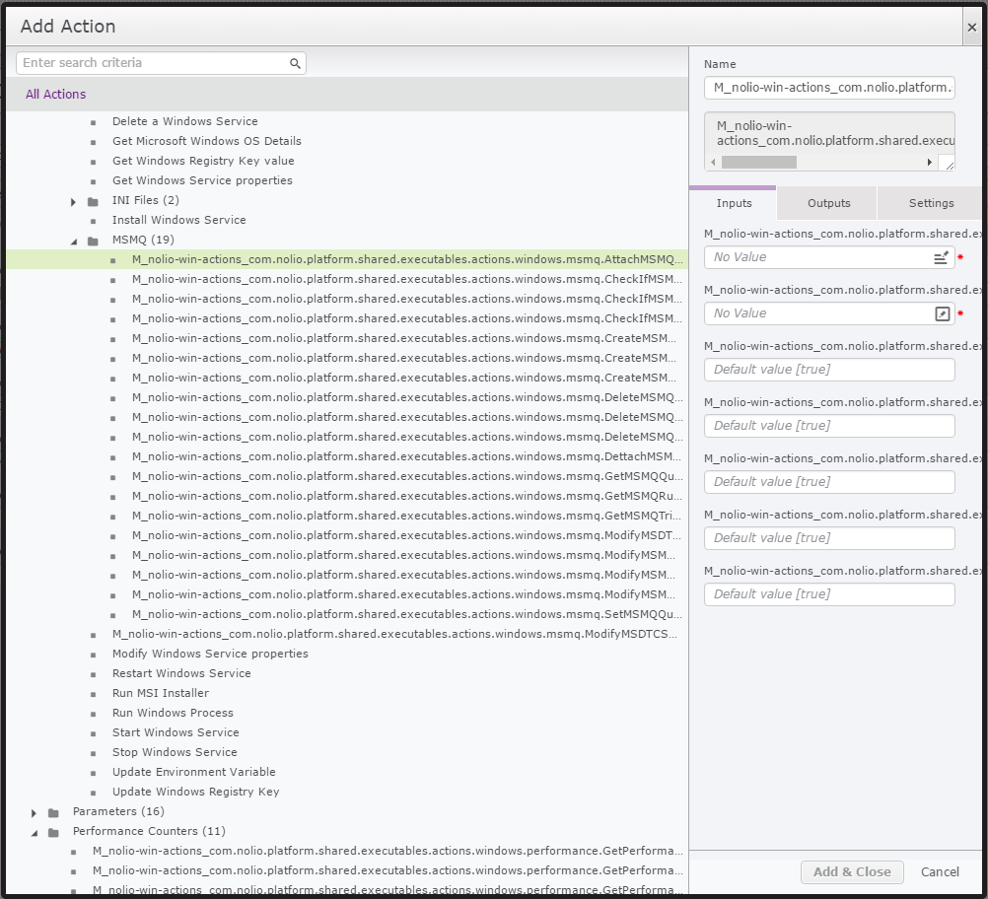
Task: Expand the INI Files (2) folder
Action: point(73,202)
